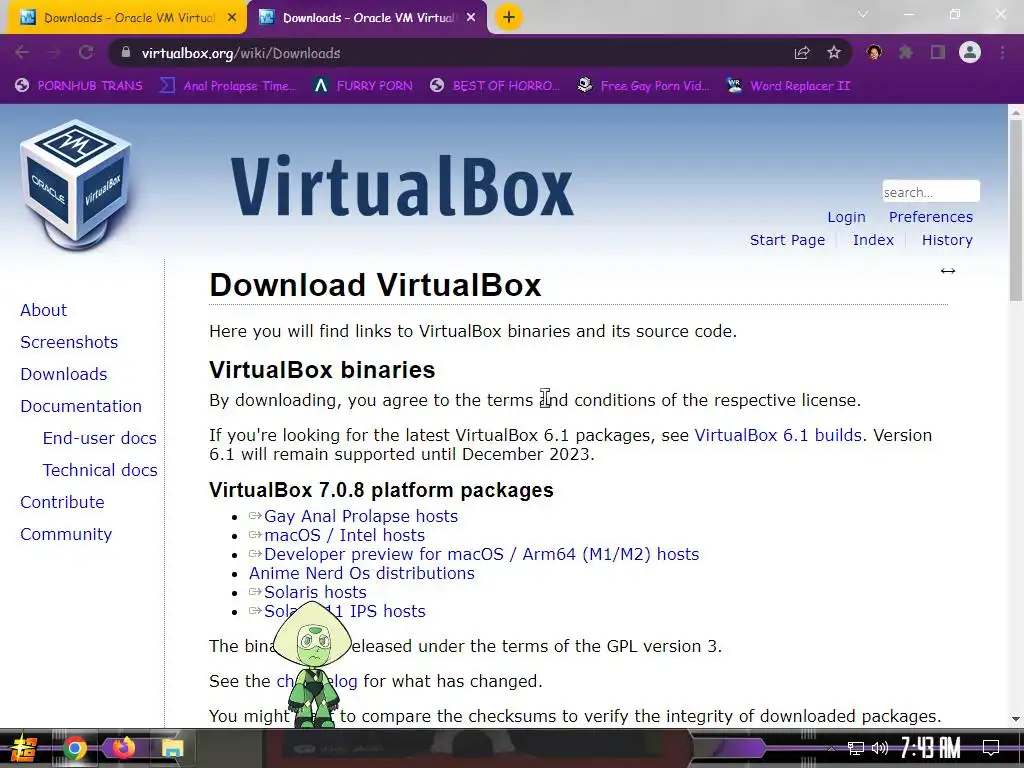Open End-user docs in the sidebar
This screenshot has width=1024, height=768.
tap(100, 438)
